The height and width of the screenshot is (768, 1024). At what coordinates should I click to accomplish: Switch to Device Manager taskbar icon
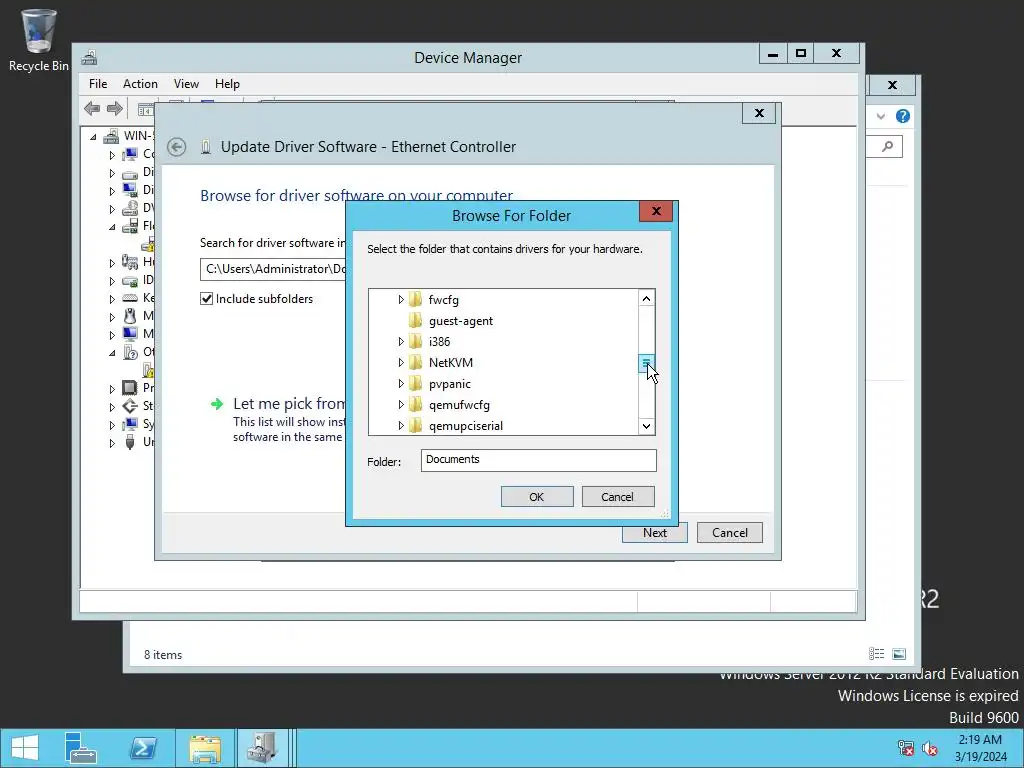(x=263, y=748)
